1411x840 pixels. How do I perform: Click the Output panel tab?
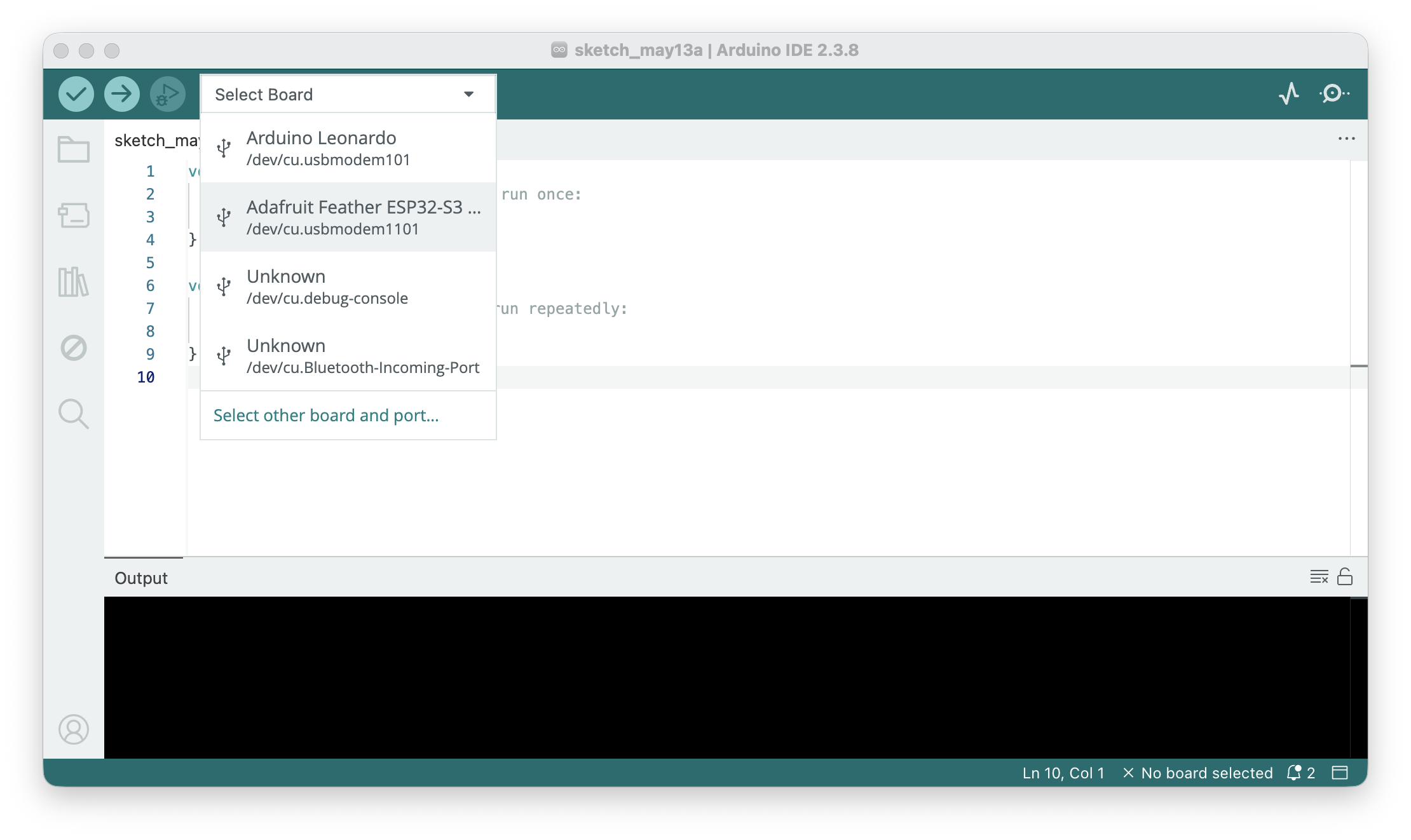[x=141, y=578]
